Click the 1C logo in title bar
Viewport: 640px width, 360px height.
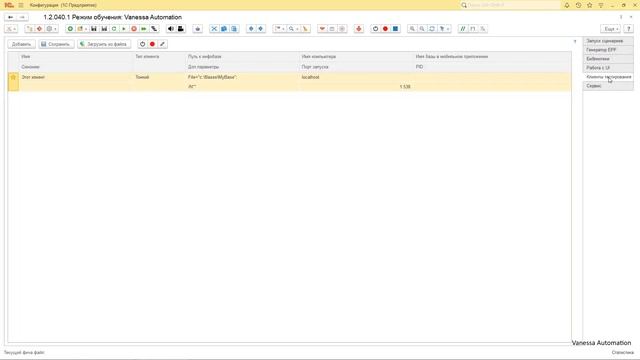(9, 5)
